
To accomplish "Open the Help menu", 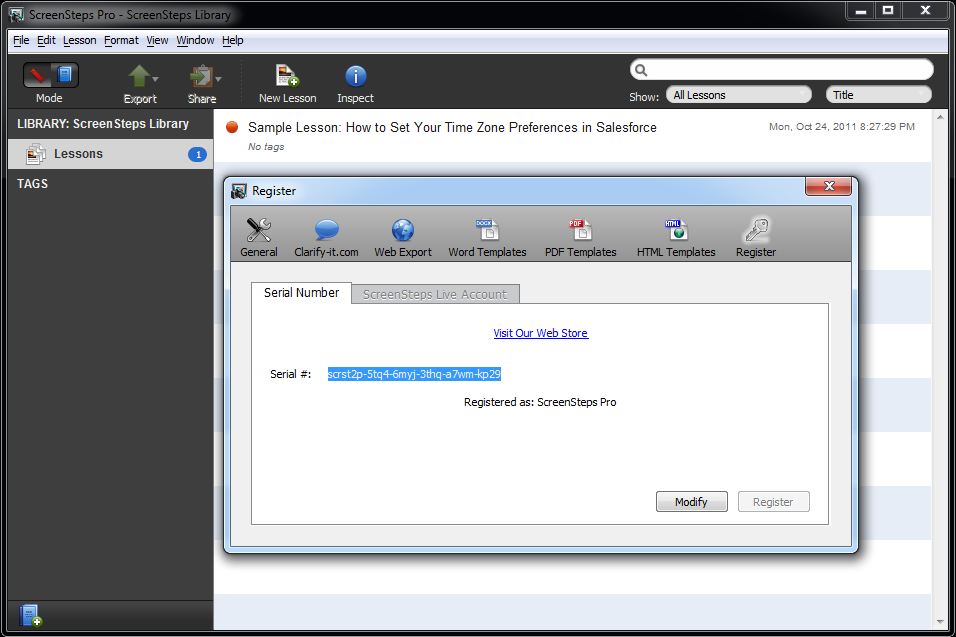I will click(232, 40).
